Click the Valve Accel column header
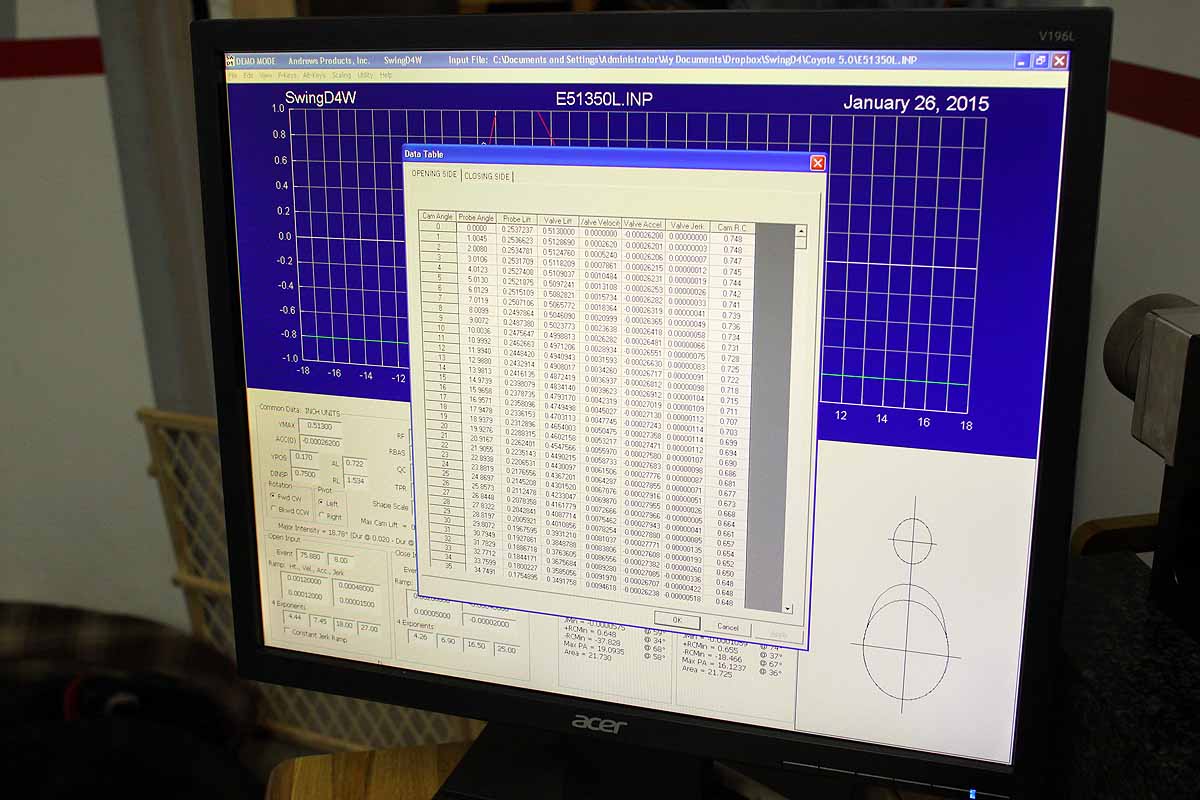Viewport: 1200px width, 800px height. (643, 223)
